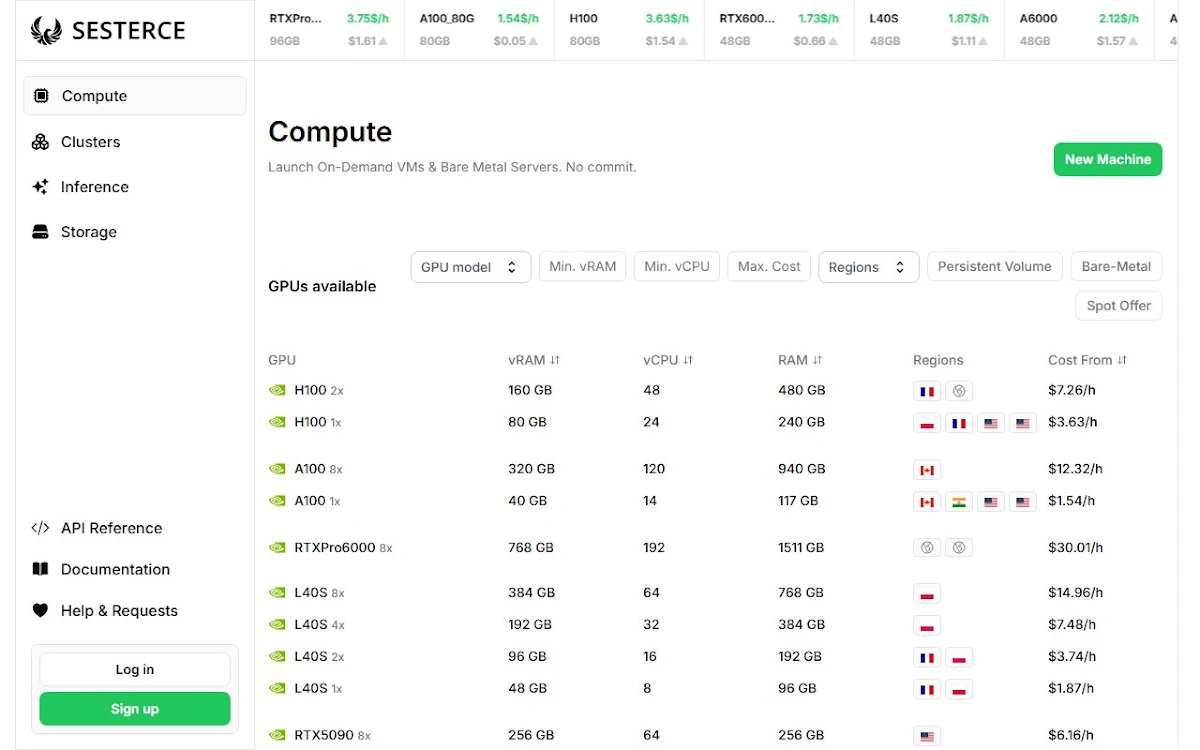Click the Min. vCPU filter field
Screen dimensions: 1200x750
pos(677,267)
